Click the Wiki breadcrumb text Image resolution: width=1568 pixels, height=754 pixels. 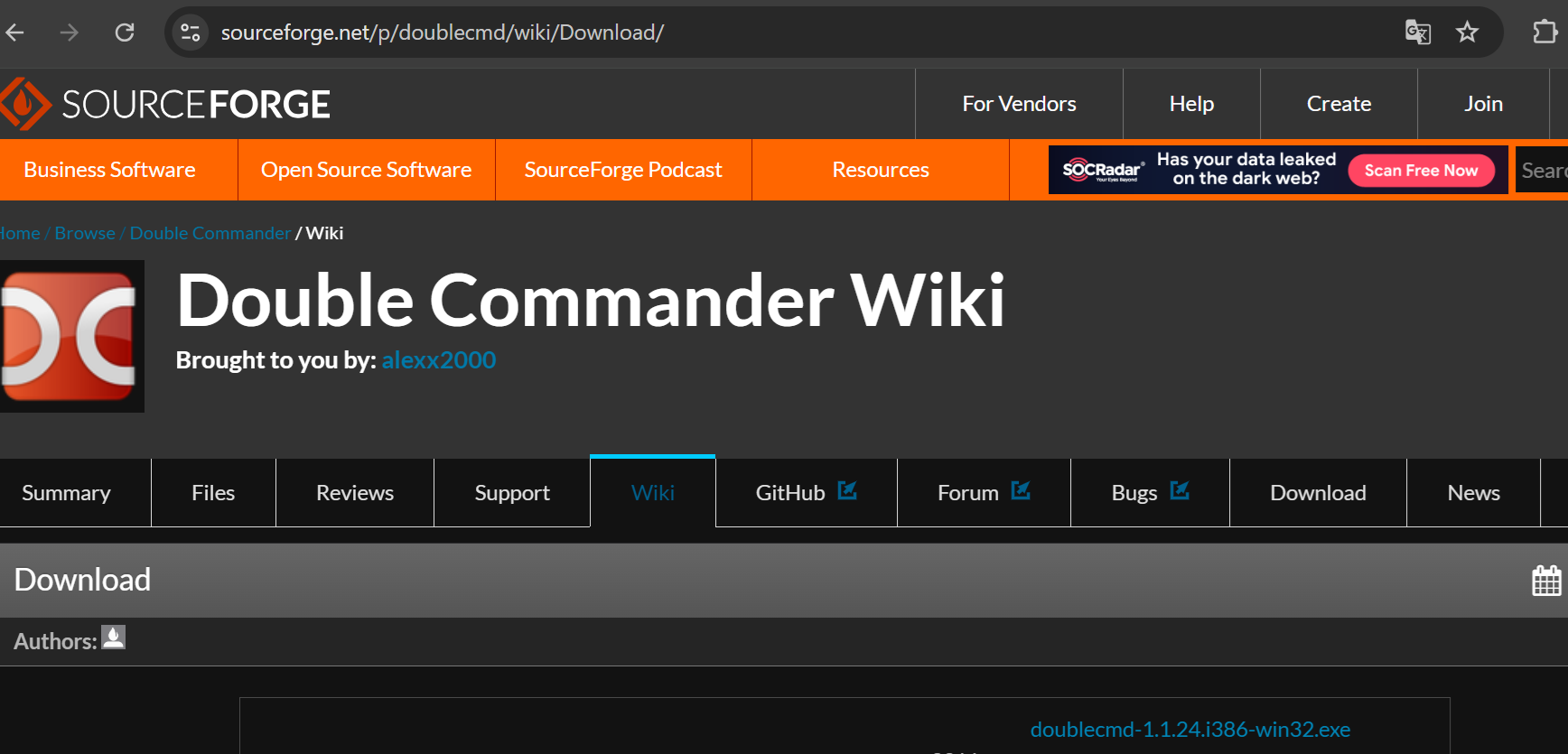[324, 233]
